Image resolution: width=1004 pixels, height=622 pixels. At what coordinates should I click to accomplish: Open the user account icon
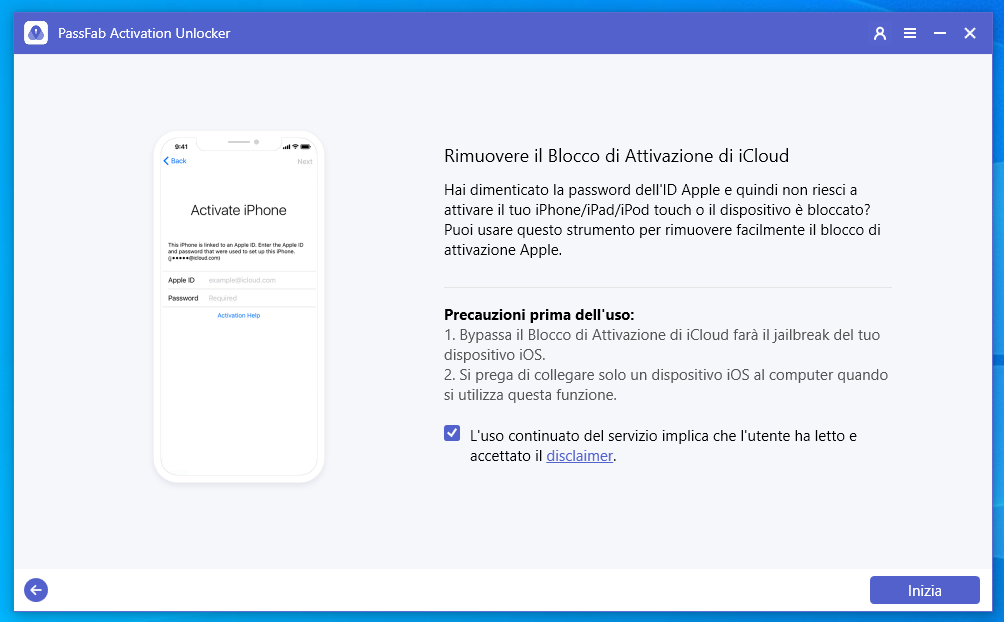880,33
